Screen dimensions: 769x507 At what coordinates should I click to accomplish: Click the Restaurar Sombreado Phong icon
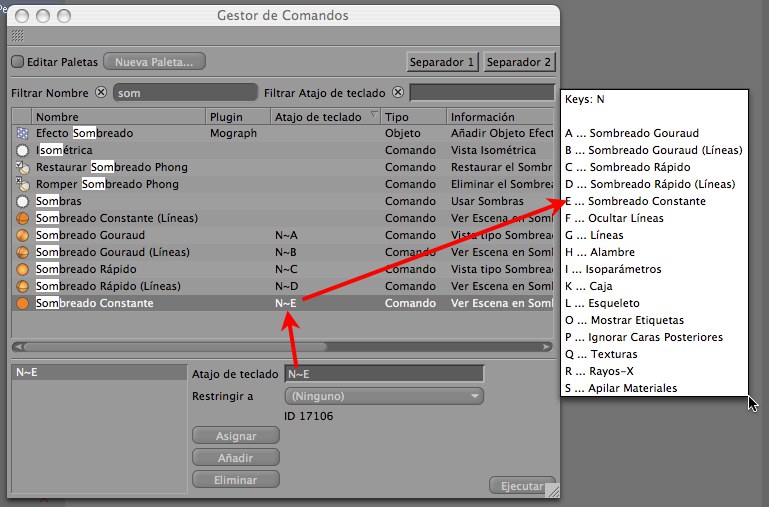[x=22, y=167]
